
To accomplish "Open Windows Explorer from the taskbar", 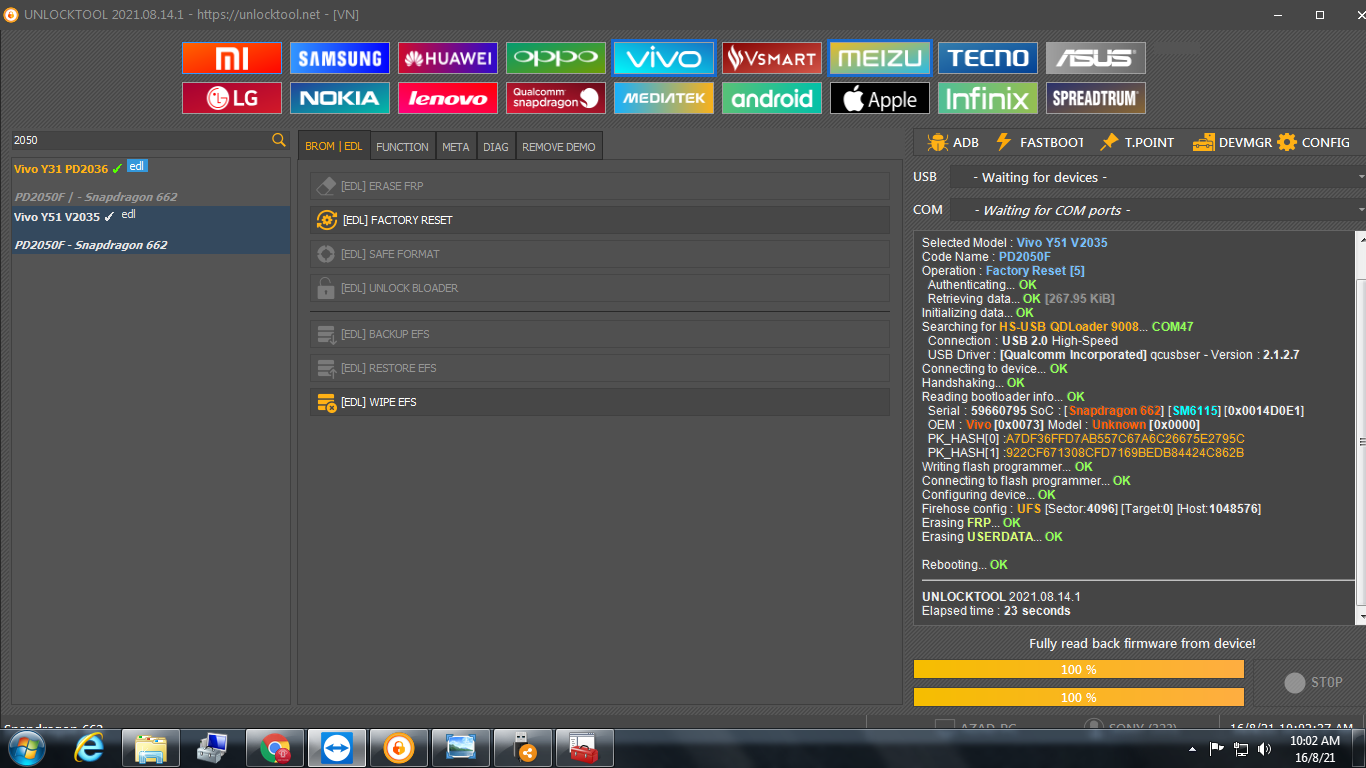I will pos(151,748).
